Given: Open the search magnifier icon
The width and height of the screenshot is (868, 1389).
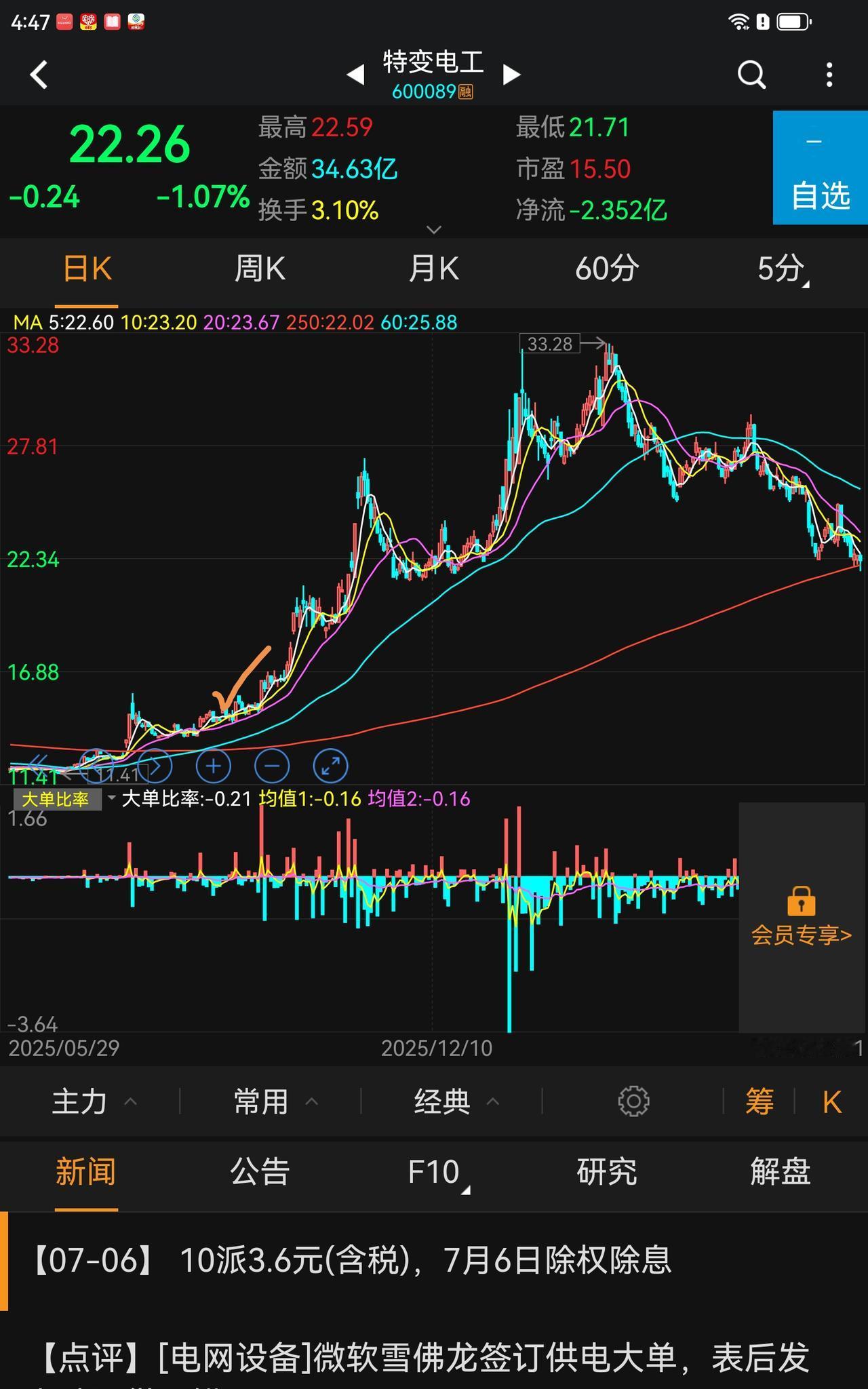Looking at the screenshot, I should pyautogui.click(x=751, y=75).
